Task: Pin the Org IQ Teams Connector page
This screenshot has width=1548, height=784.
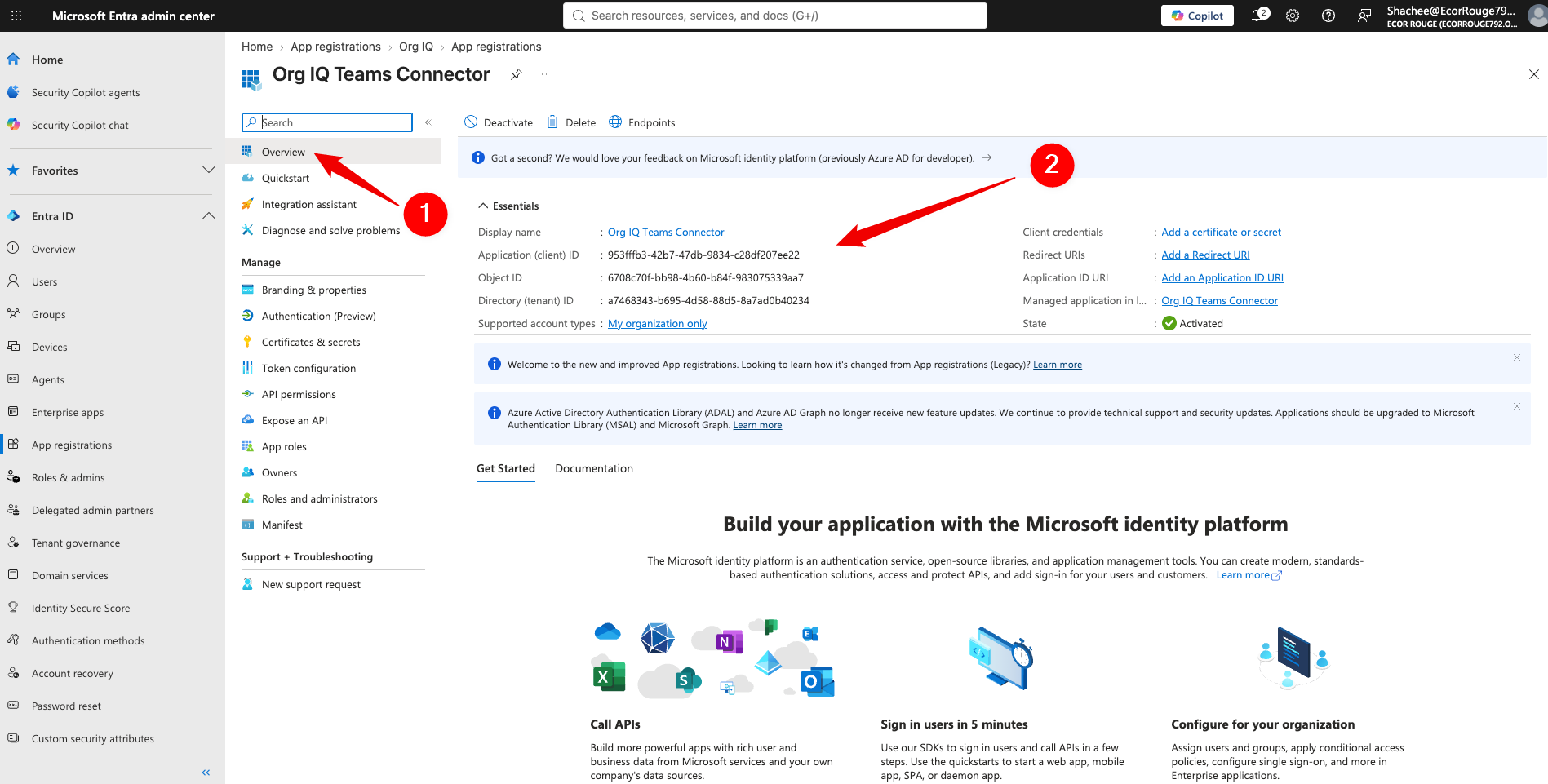Action: (x=517, y=74)
